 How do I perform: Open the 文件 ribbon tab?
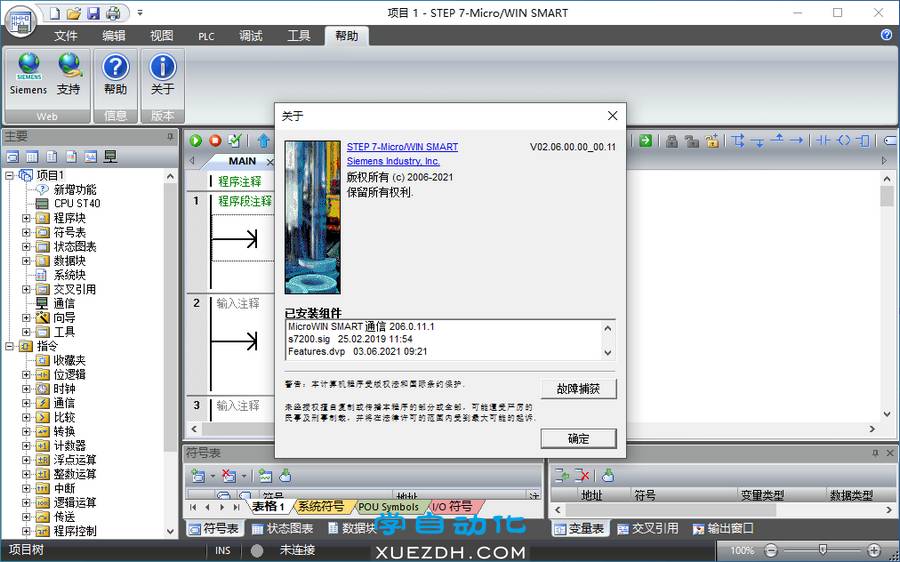click(x=66, y=36)
